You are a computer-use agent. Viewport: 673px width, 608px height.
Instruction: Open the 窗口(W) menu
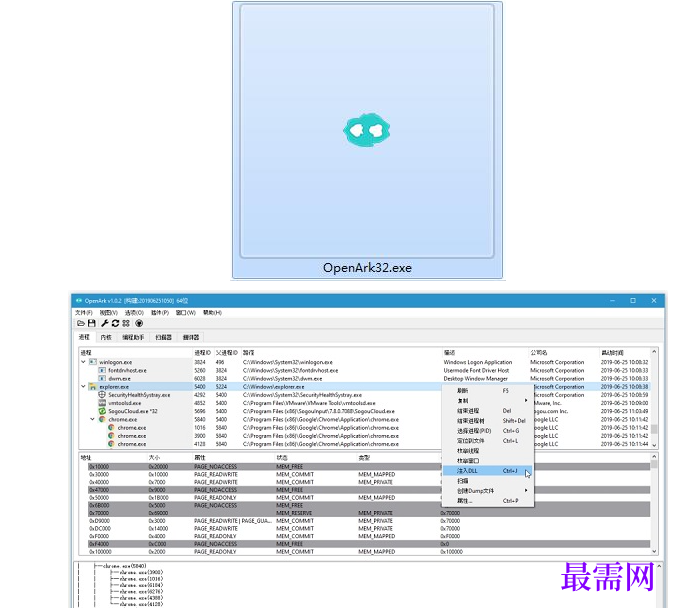(185, 312)
